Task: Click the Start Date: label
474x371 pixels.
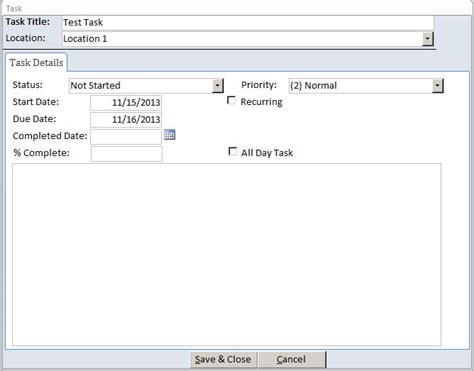Action: (x=36, y=102)
